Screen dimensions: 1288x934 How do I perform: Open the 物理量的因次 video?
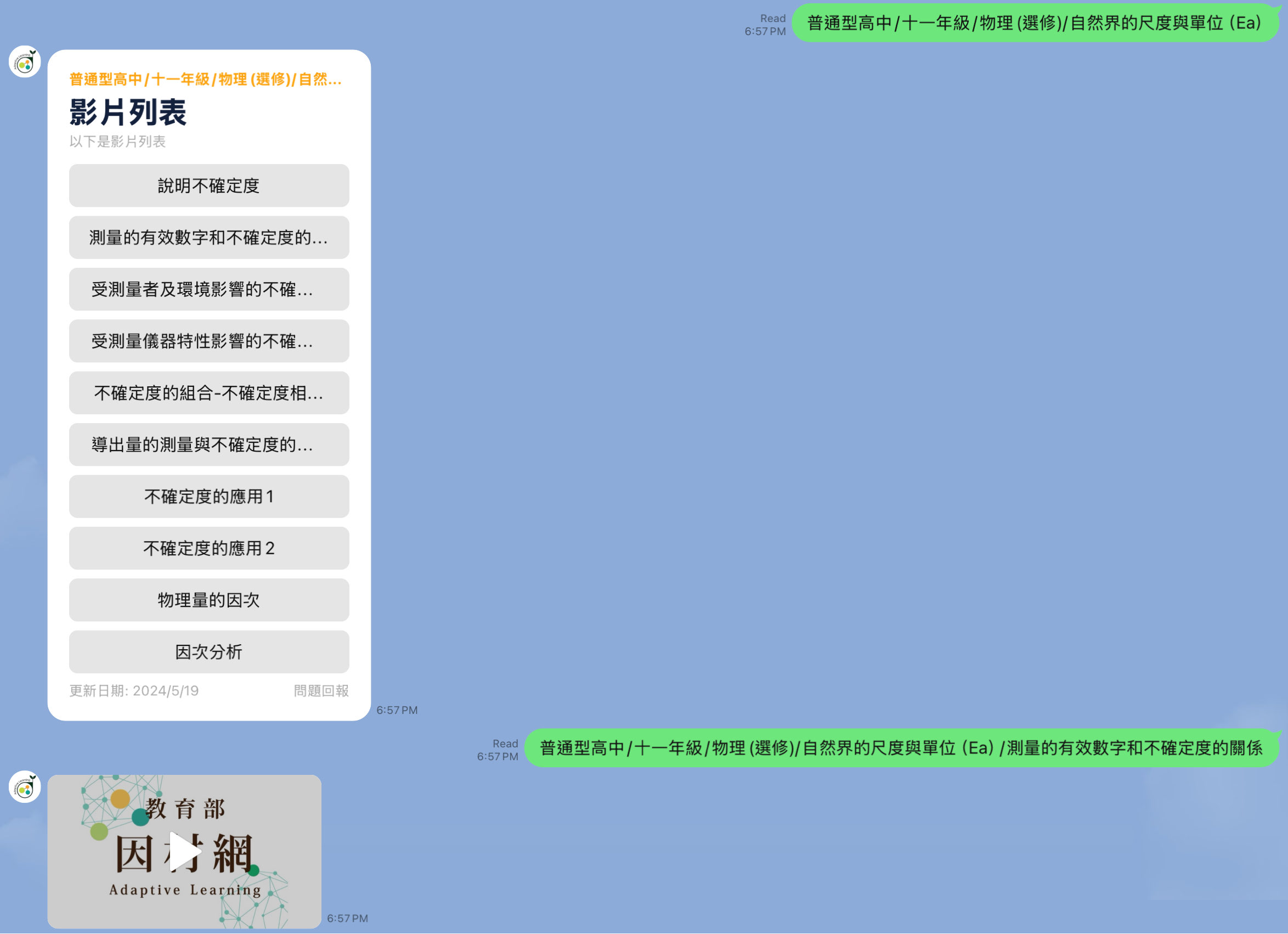(209, 600)
